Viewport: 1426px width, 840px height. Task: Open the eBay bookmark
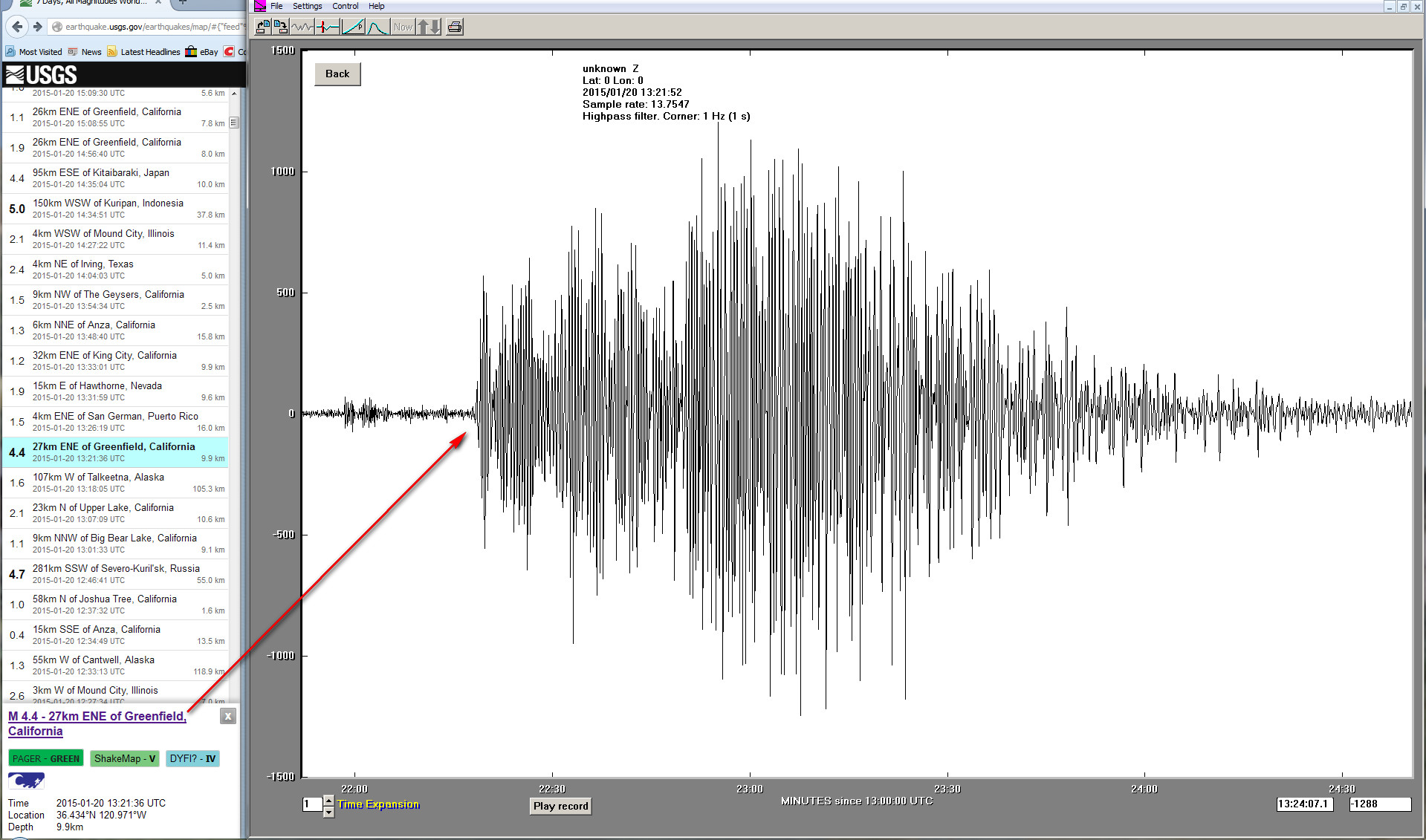coord(202,52)
